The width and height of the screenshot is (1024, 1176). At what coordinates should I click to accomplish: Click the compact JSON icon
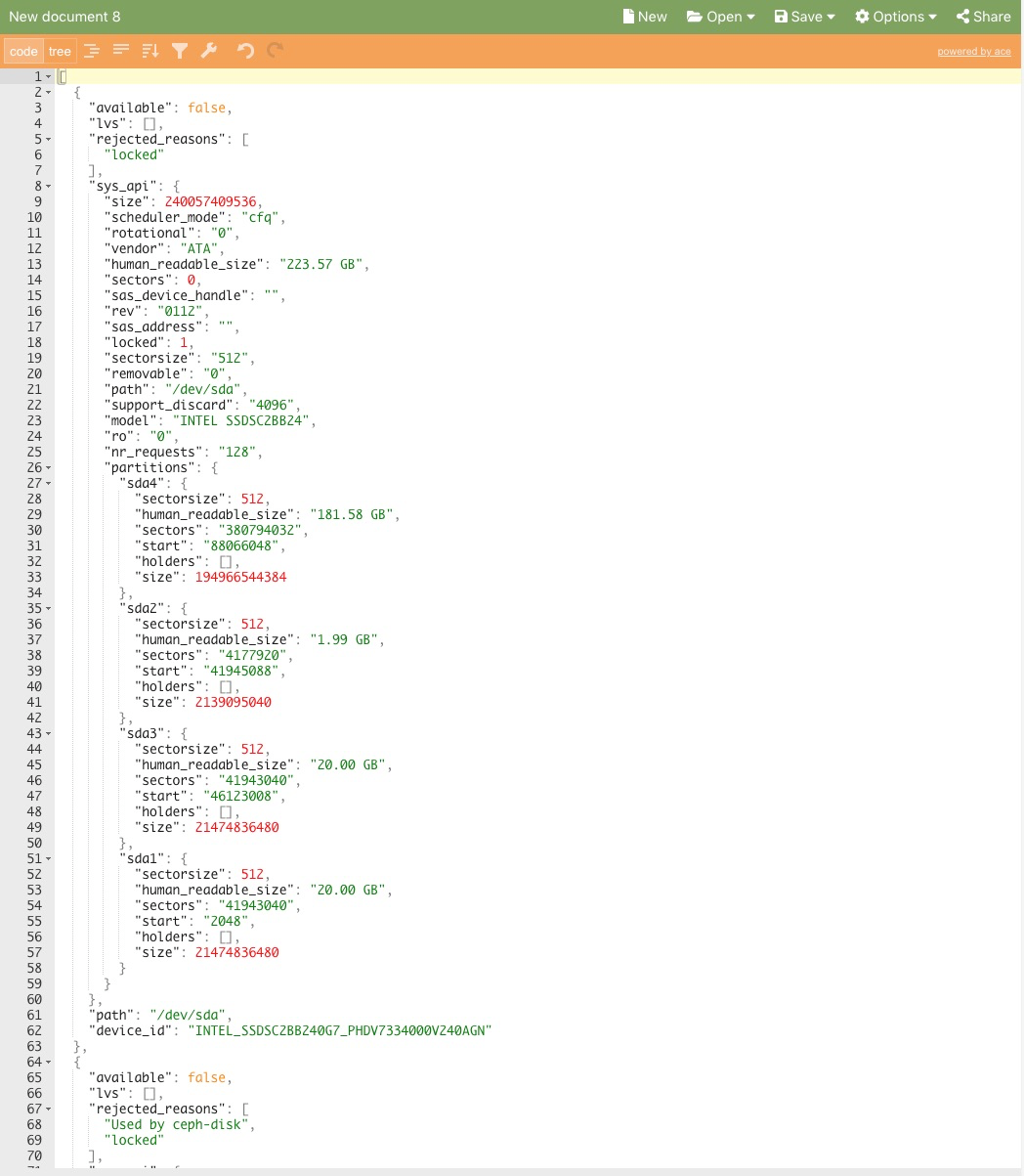tap(121, 51)
